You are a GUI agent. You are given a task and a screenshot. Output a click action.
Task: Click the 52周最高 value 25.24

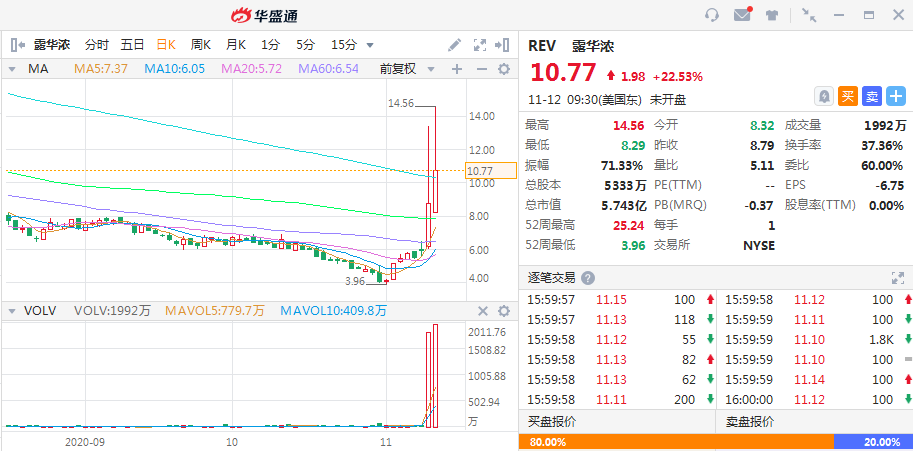[629, 225]
